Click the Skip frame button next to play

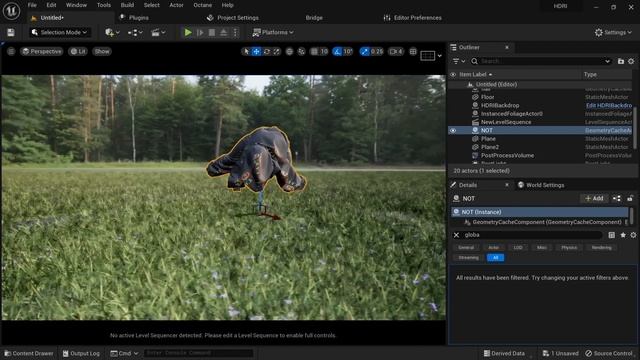pyautogui.click(x=200, y=32)
